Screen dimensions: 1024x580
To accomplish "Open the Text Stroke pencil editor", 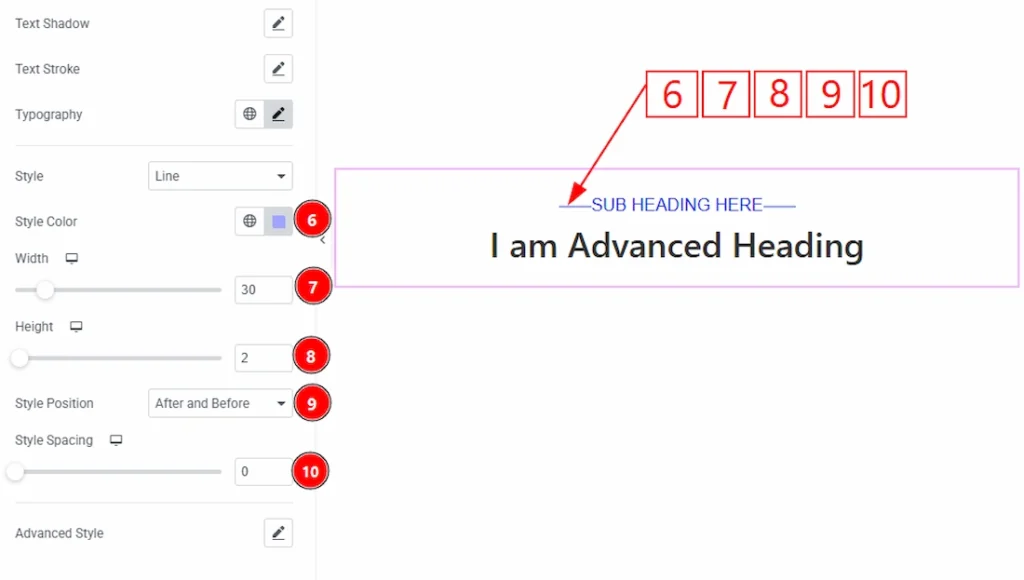I will point(278,69).
